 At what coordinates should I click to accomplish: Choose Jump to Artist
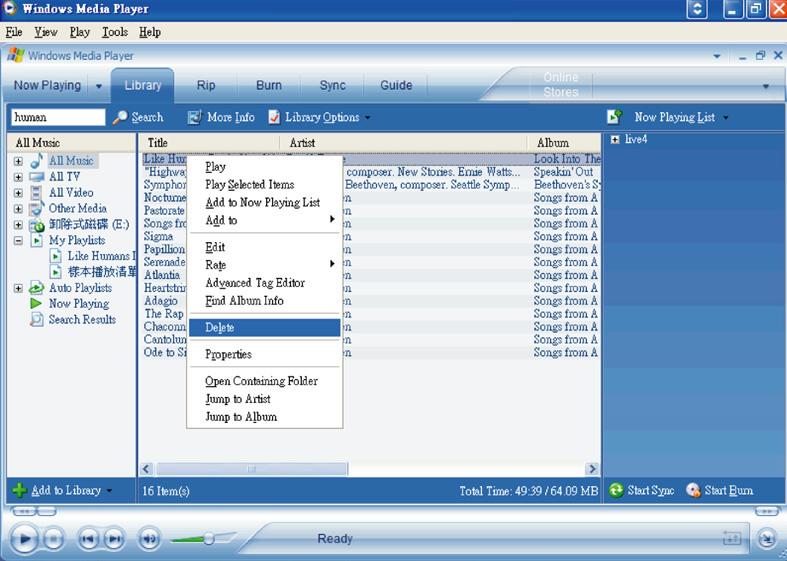[265, 399]
